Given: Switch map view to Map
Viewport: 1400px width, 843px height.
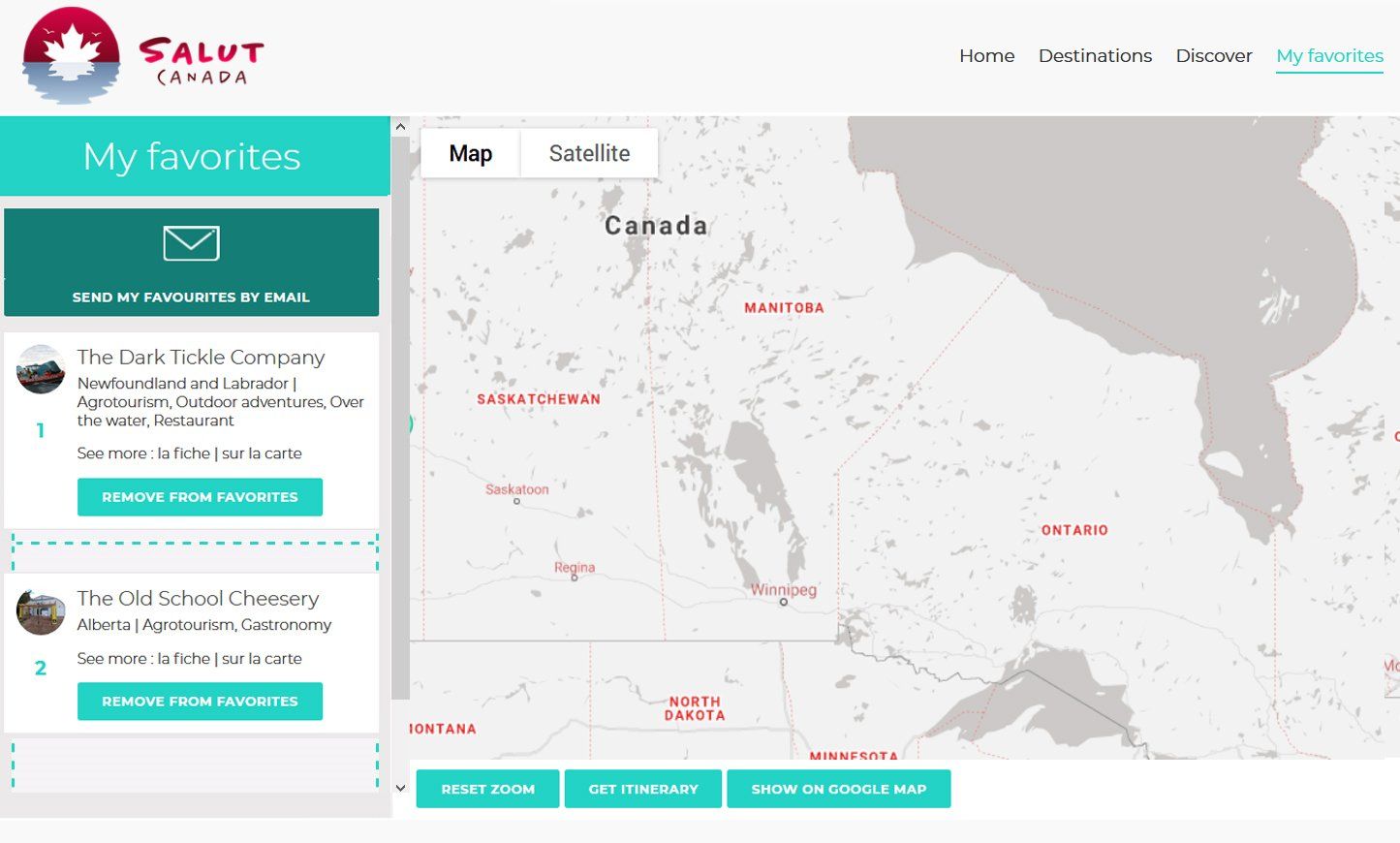Looking at the screenshot, I should (470, 153).
